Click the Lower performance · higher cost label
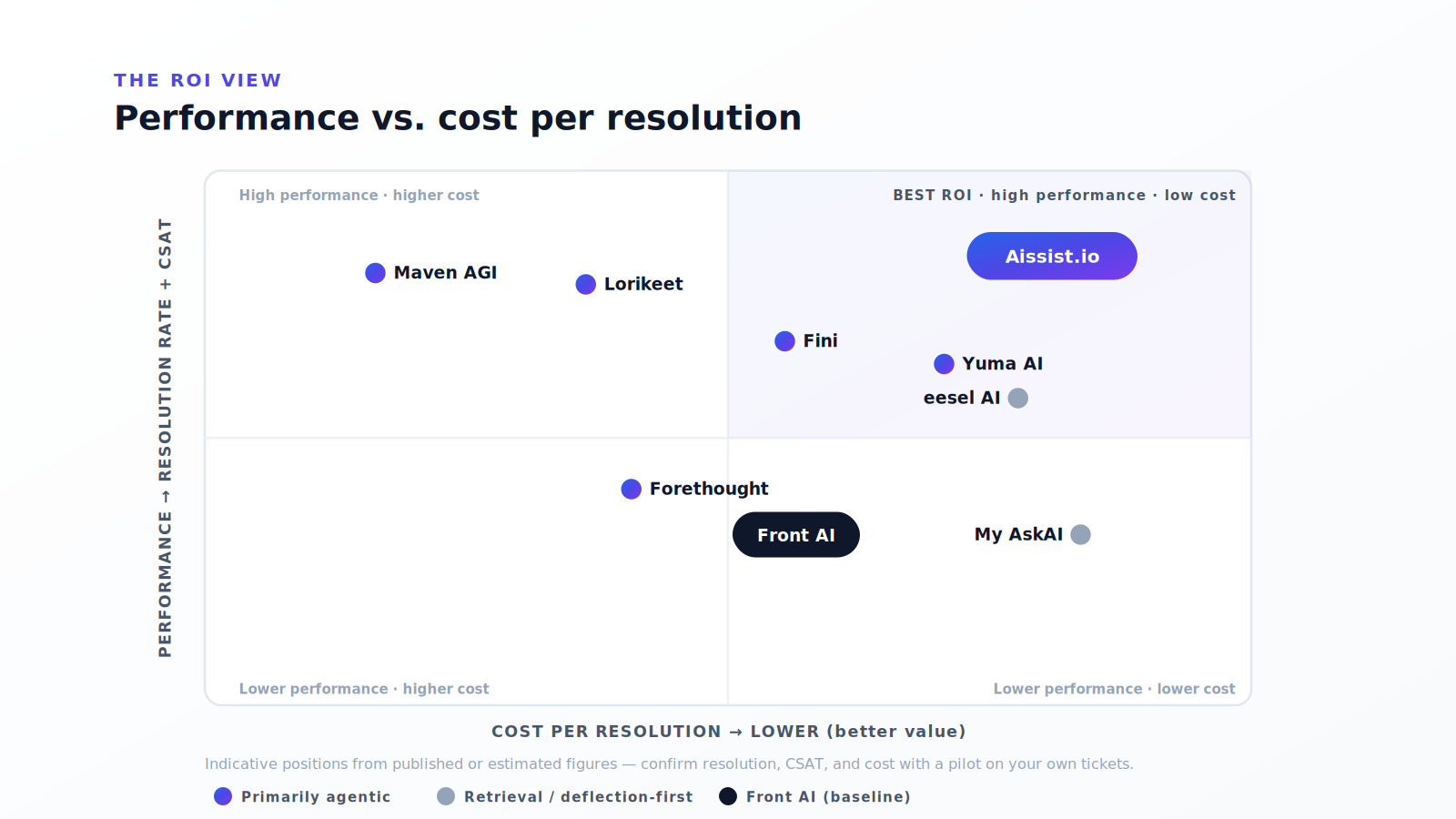Viewport: 1456px width, 819px height. coord(364,689)
